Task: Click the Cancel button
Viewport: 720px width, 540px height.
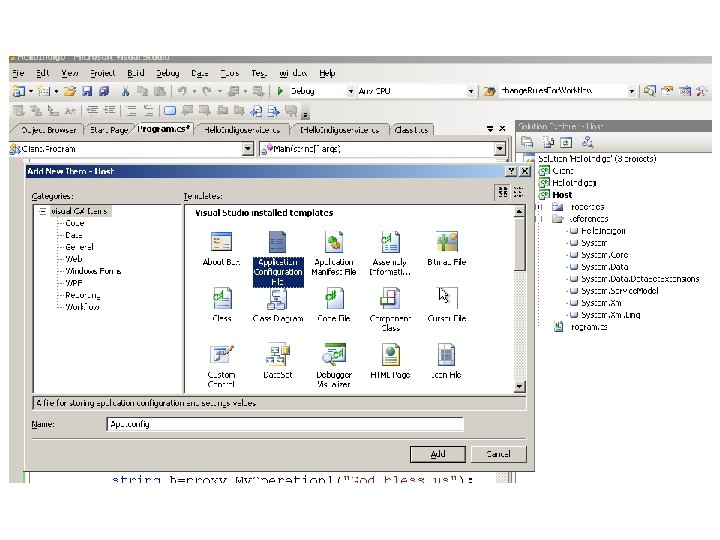Action: click(x=498, y=454)
